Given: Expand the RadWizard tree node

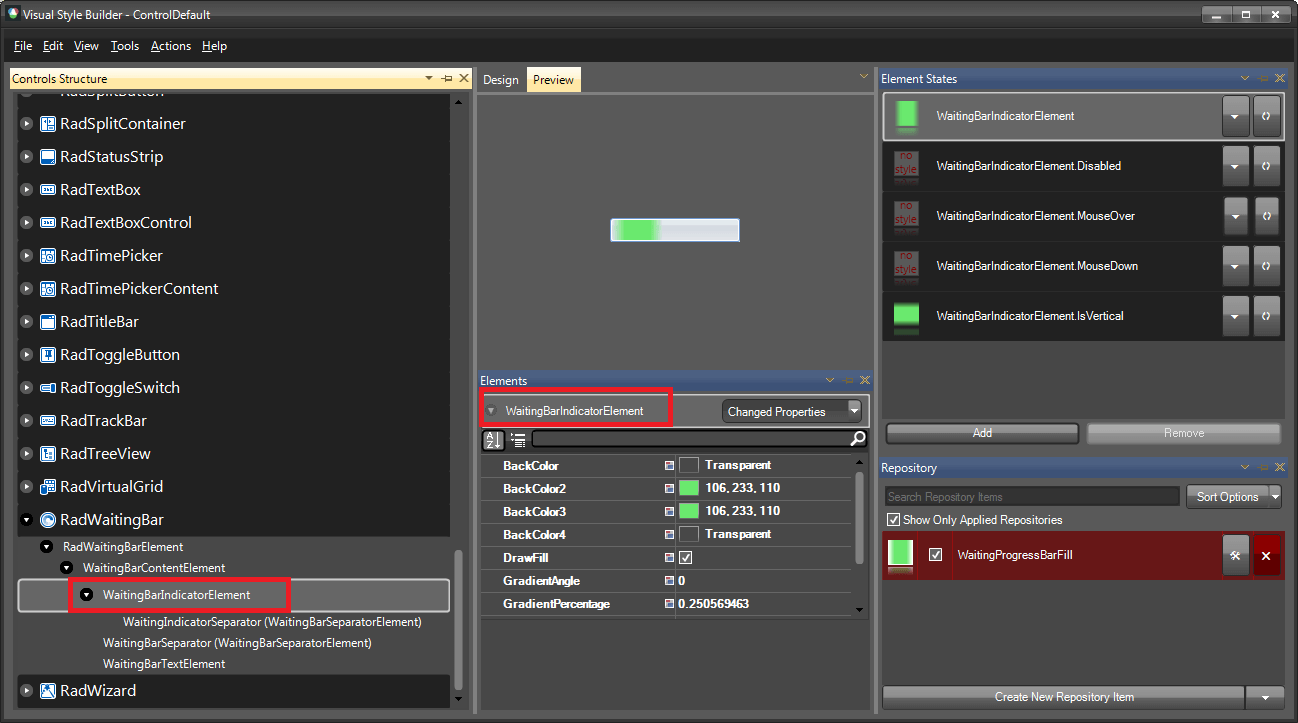Looking at the screenshot, I should pos(26,690).
